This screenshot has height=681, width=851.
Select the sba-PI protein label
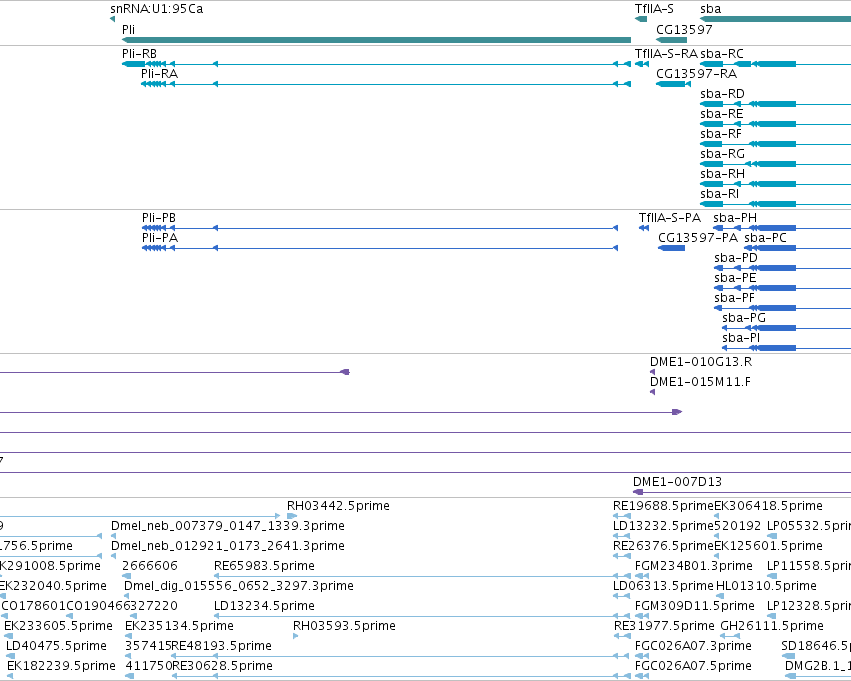(741, 339)
